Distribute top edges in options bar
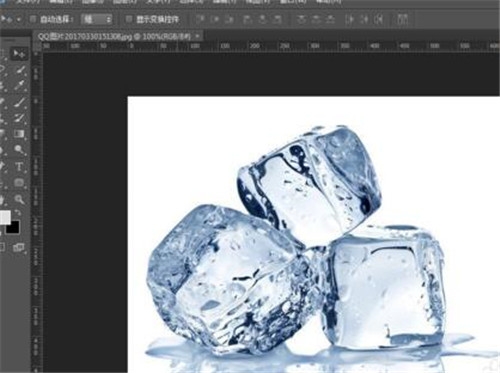The image size is (500, 373). 301,19
